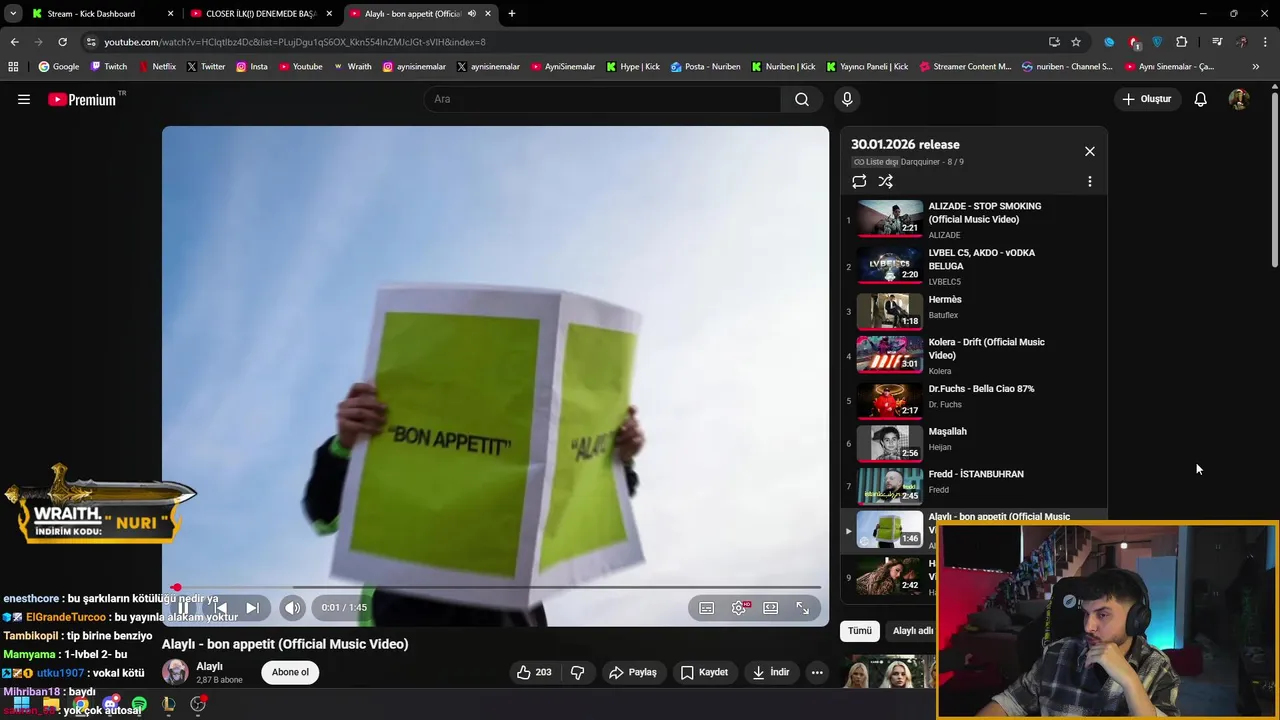Go back in browser history
This screenshot has height=720, width=1280.
14,42
